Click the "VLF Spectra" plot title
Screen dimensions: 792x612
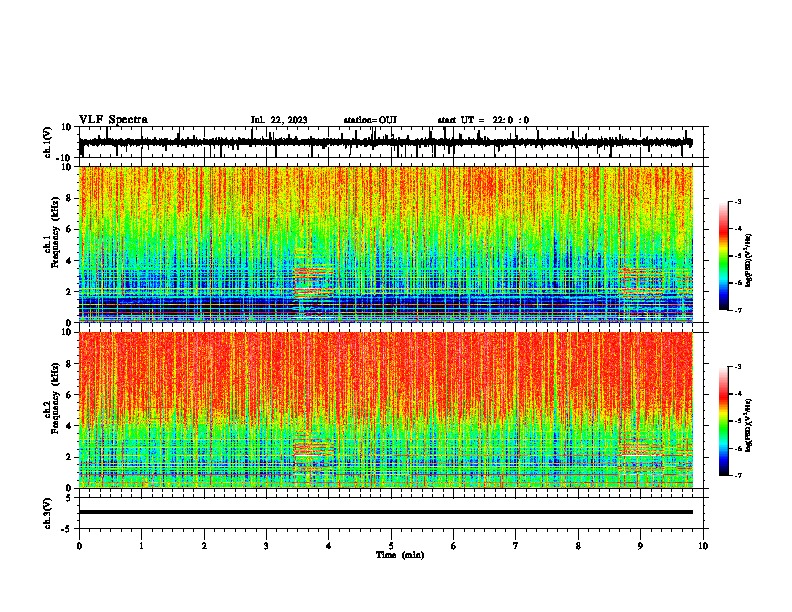point(113,120)
